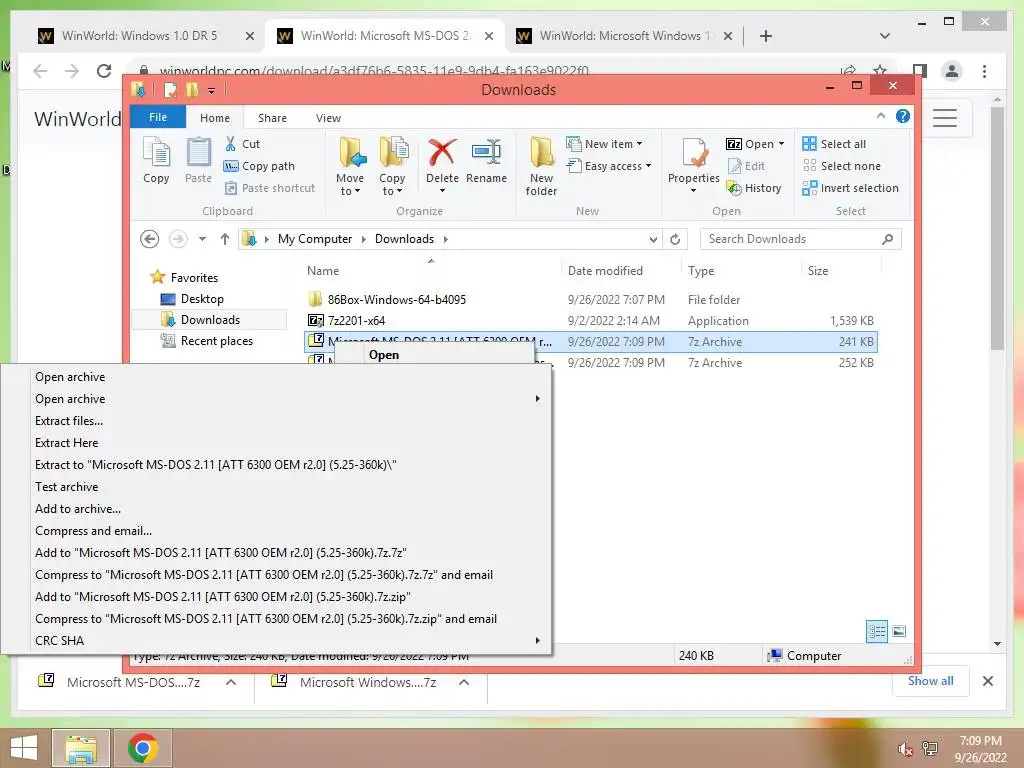The height and width of the screenshot is (768, 1024).
Task: Choose Open in the context menu
Action: (x=383, y=355)
